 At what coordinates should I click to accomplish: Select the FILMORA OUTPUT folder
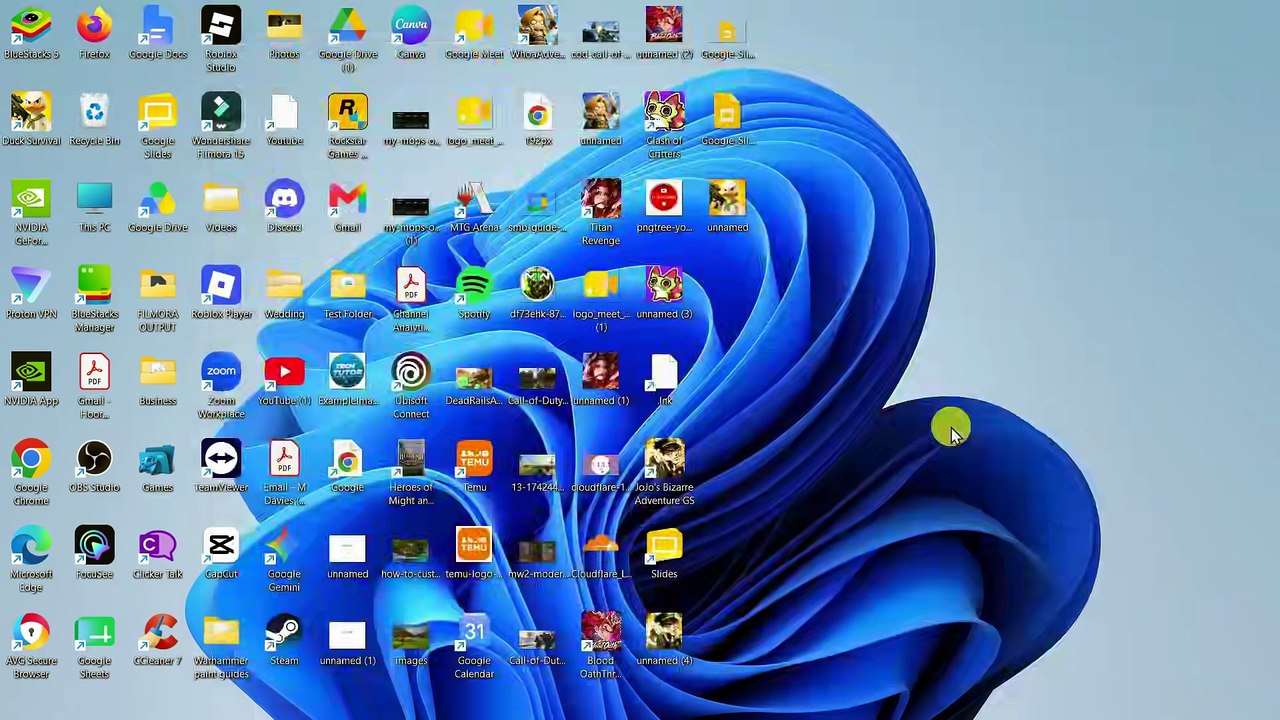tap(158, 285)
